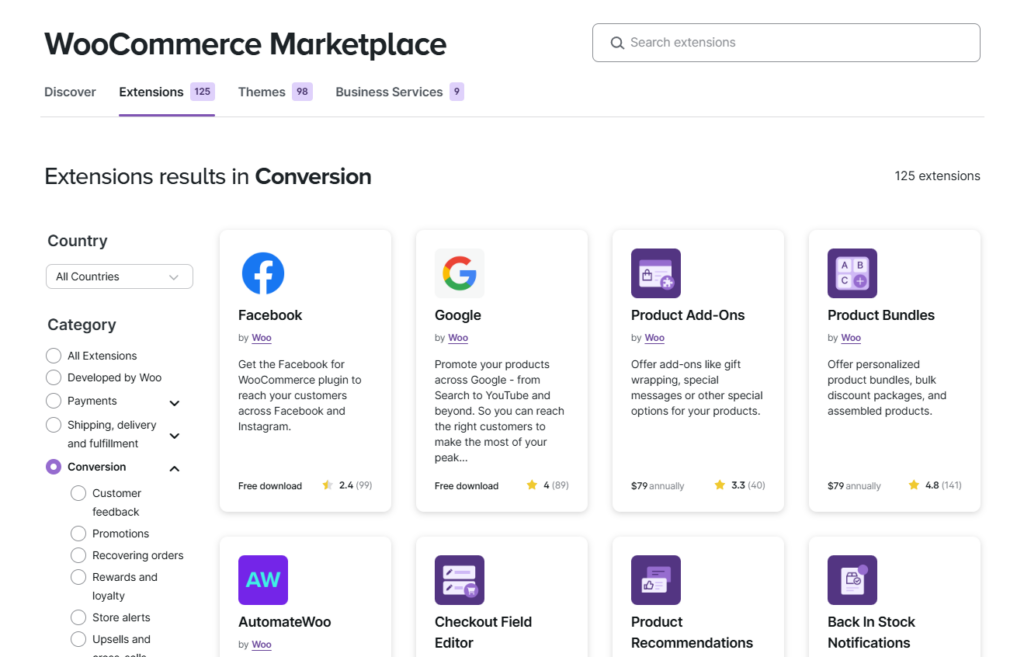1024x657 pixels.
Task: Open Back In Stock Notifications title
Action: pos(871,632)
